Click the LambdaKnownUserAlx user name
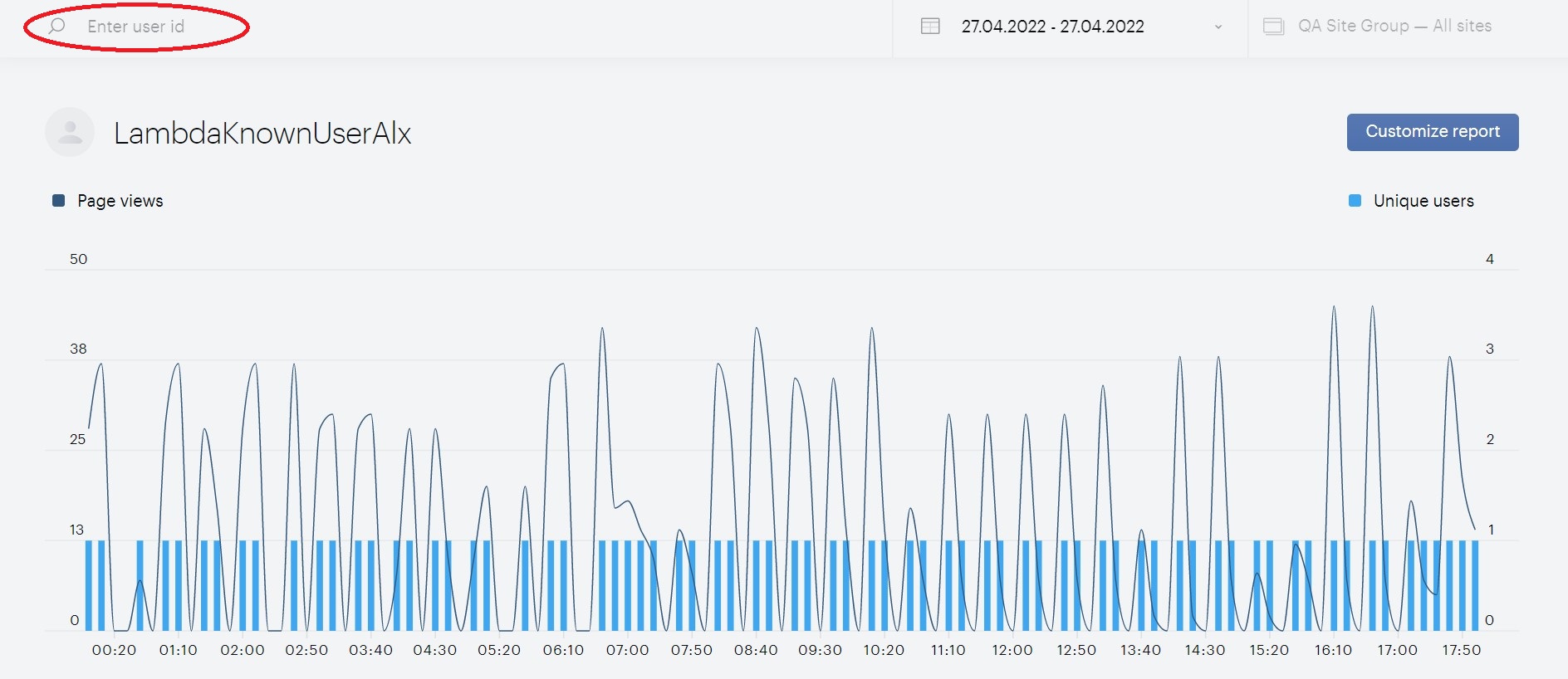This screenshot has width=1568, height=679. point(262,133)
